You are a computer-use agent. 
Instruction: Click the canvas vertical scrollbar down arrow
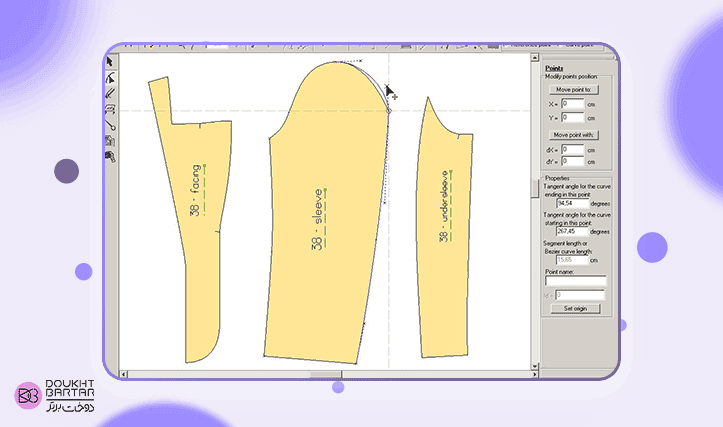pyautogui.click(x=534, y=366)
